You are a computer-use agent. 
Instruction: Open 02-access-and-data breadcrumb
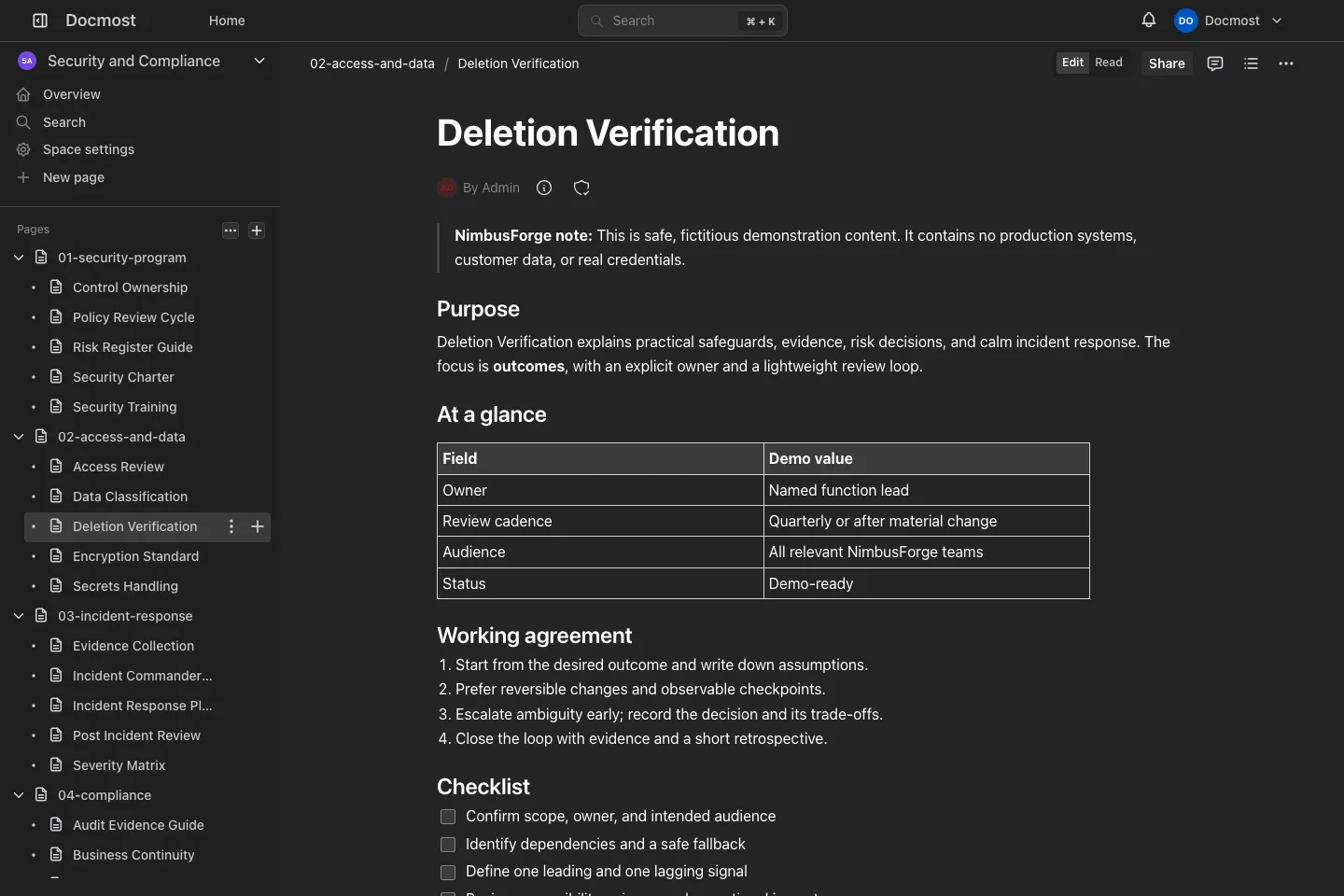click(x=372, y=63)
